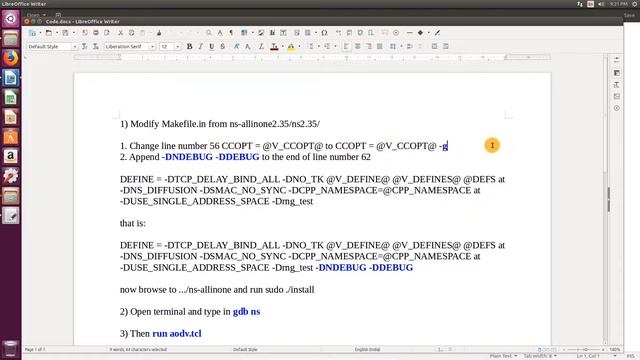The width and height of the screenshot is (640, 360).
Task: Click the Export as PDF icon
Action: coord(85,33)
